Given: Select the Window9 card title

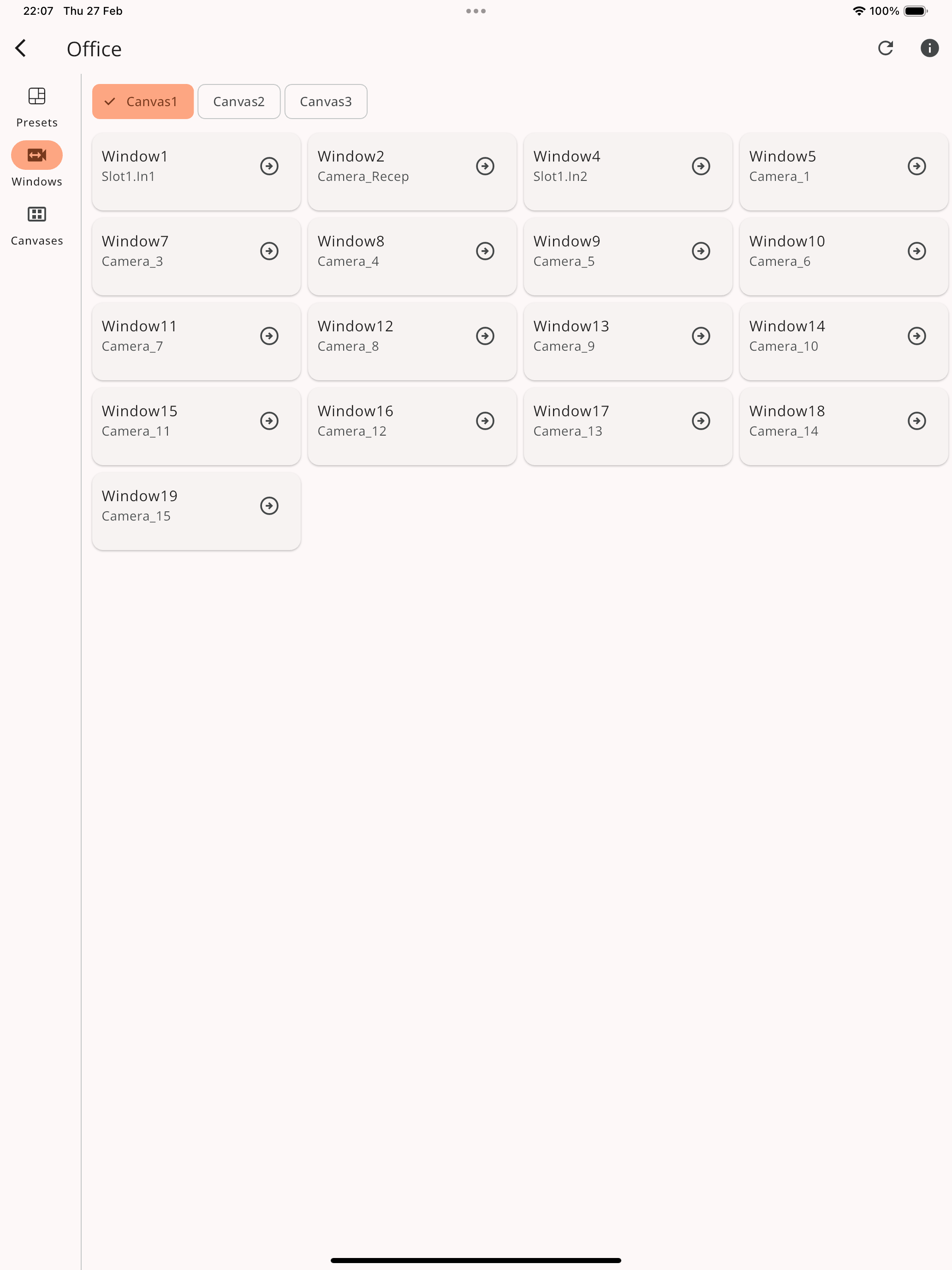Looking at the screenshot, I should [x=566, y=241].
